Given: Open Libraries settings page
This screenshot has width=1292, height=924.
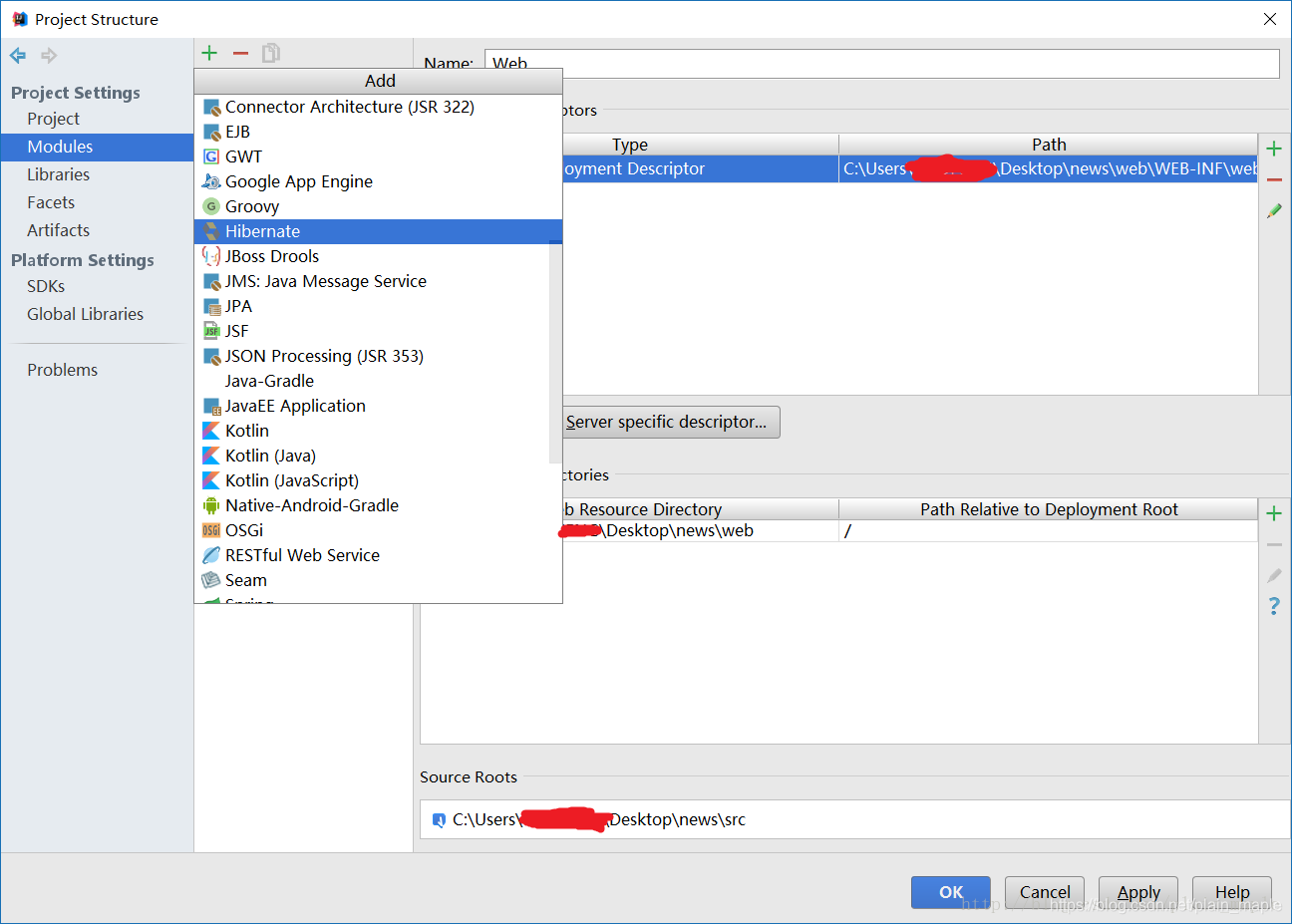Looking at the screenshot, I should [x=97, y=174].
